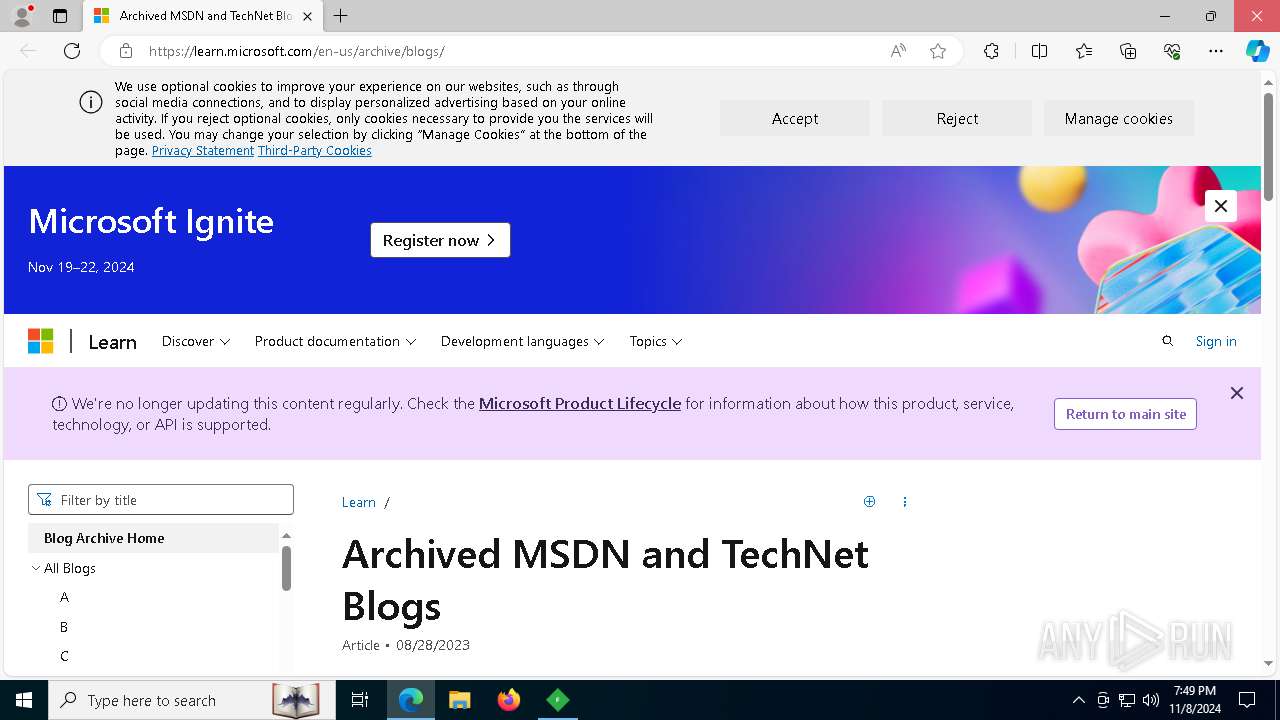Click the Filter by title field

tap(161, 500)
